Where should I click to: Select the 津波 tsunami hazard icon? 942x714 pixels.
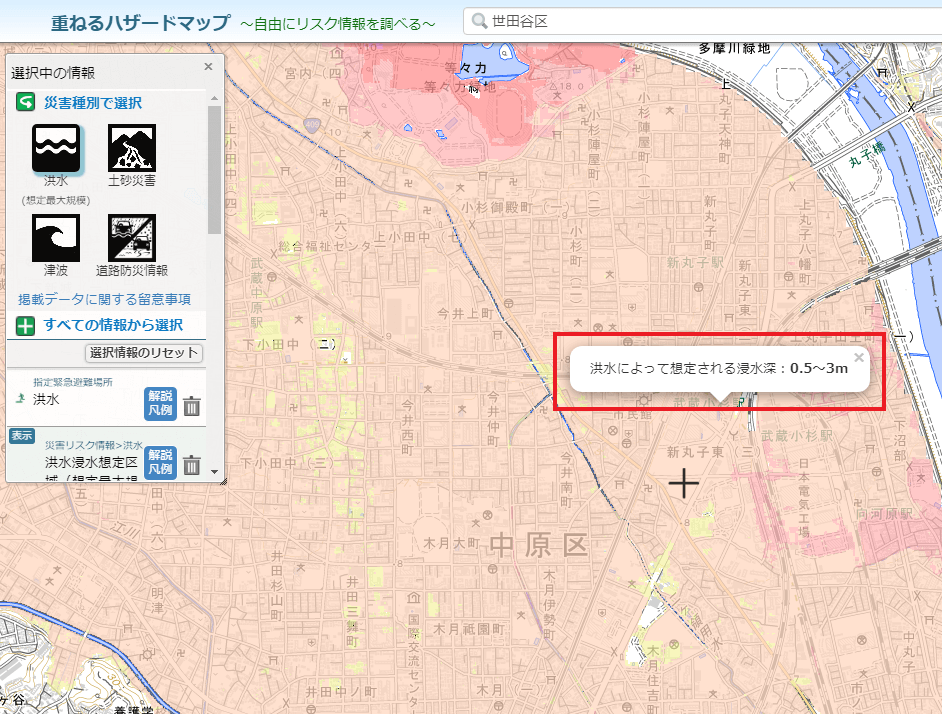pyautogui.click(x=56, y=238)
